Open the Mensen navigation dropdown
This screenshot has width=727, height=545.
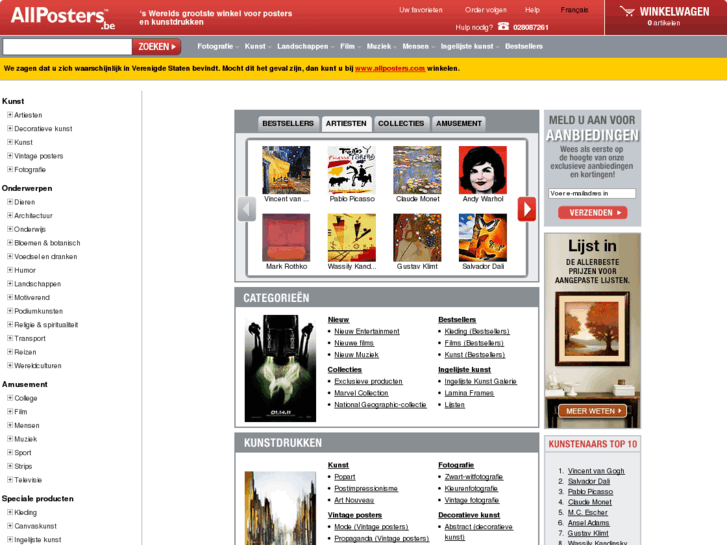(x=418, y=46)
